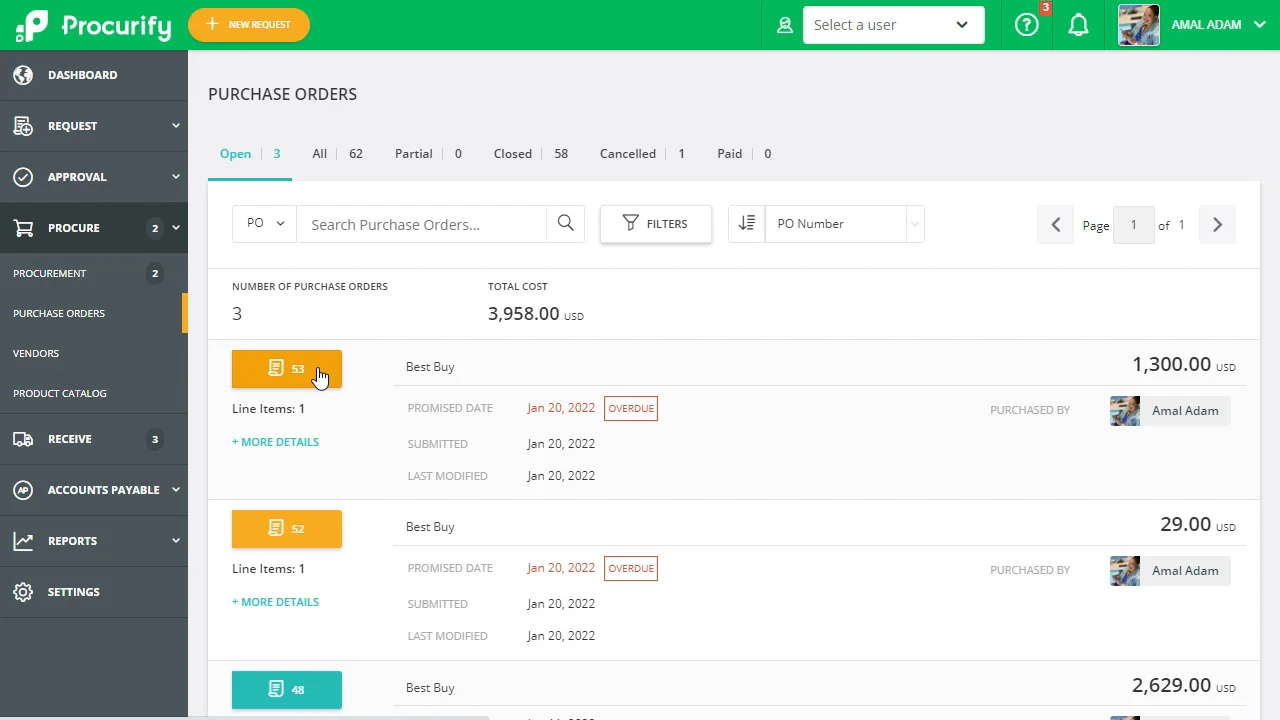Click the Reports chart icon
1280x720 pixels.
[23, 541]
